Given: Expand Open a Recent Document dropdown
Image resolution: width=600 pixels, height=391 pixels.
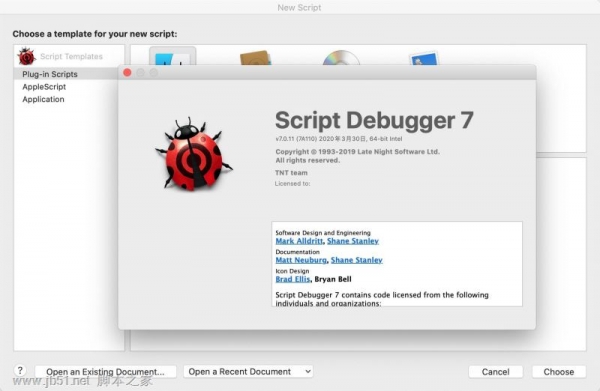Looking at the screenshot, I should [248, 371].
